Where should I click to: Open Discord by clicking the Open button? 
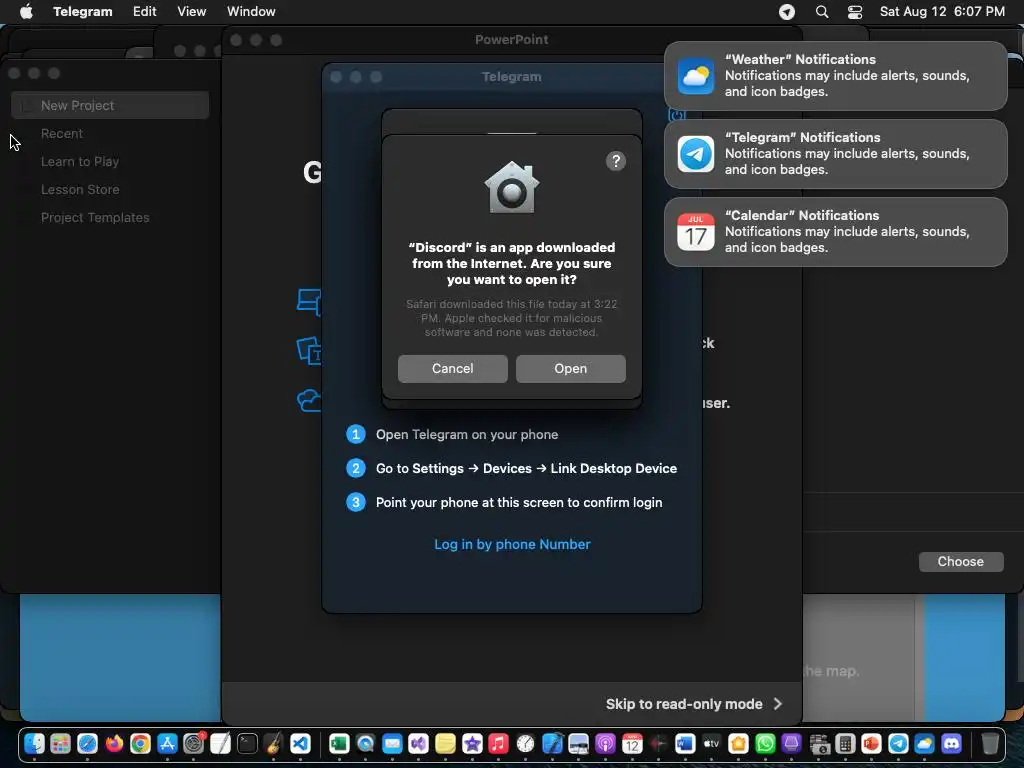(570, 368)
